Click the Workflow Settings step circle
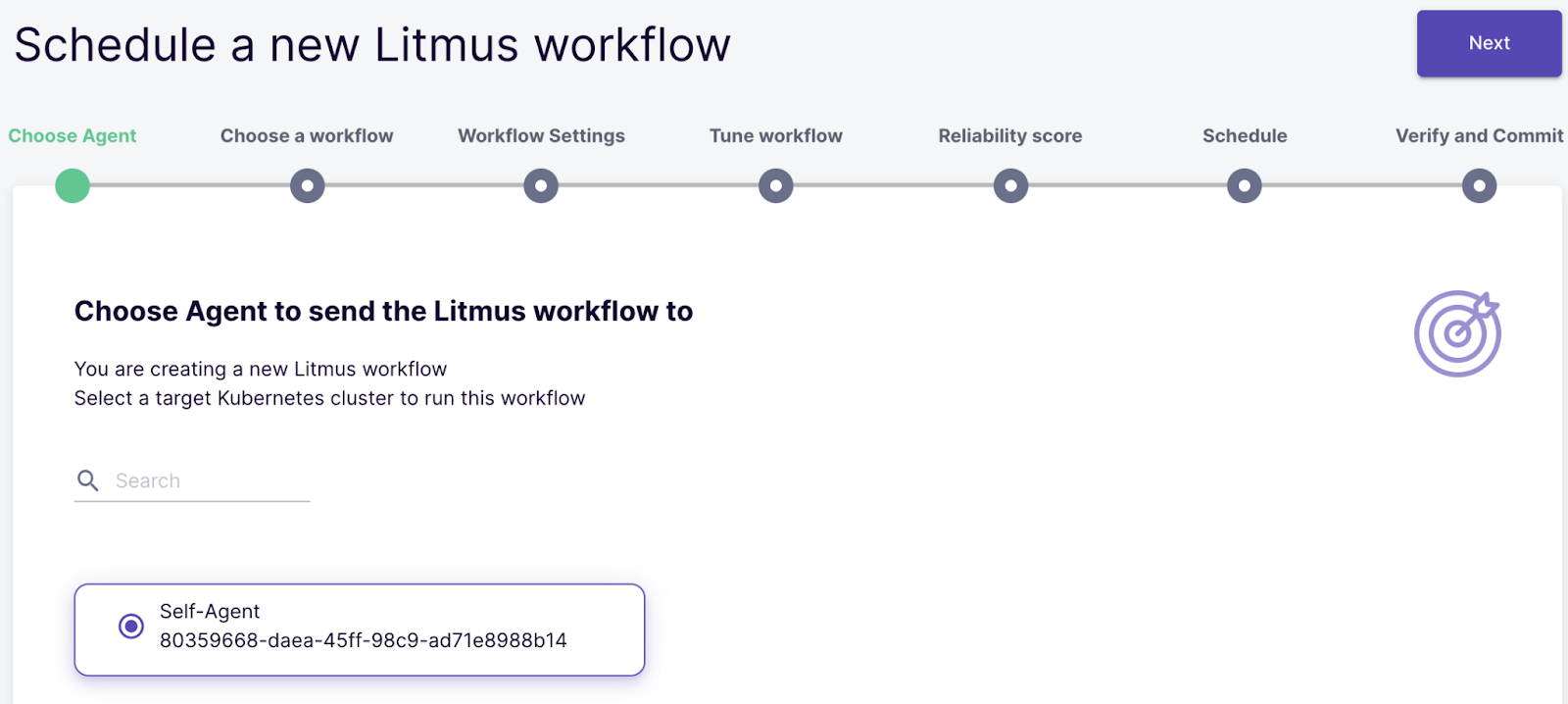The image size is (1568, 704). tap(541, 185)
